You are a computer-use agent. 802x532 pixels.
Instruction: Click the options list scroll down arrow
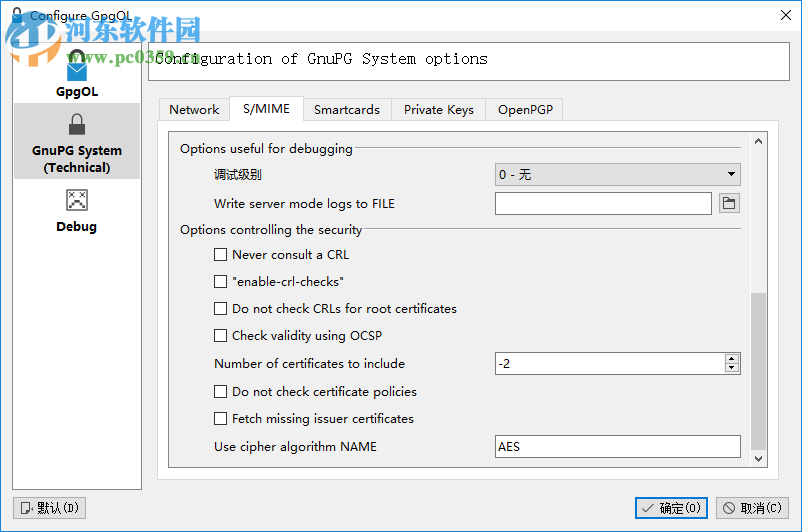click(759, 459)
